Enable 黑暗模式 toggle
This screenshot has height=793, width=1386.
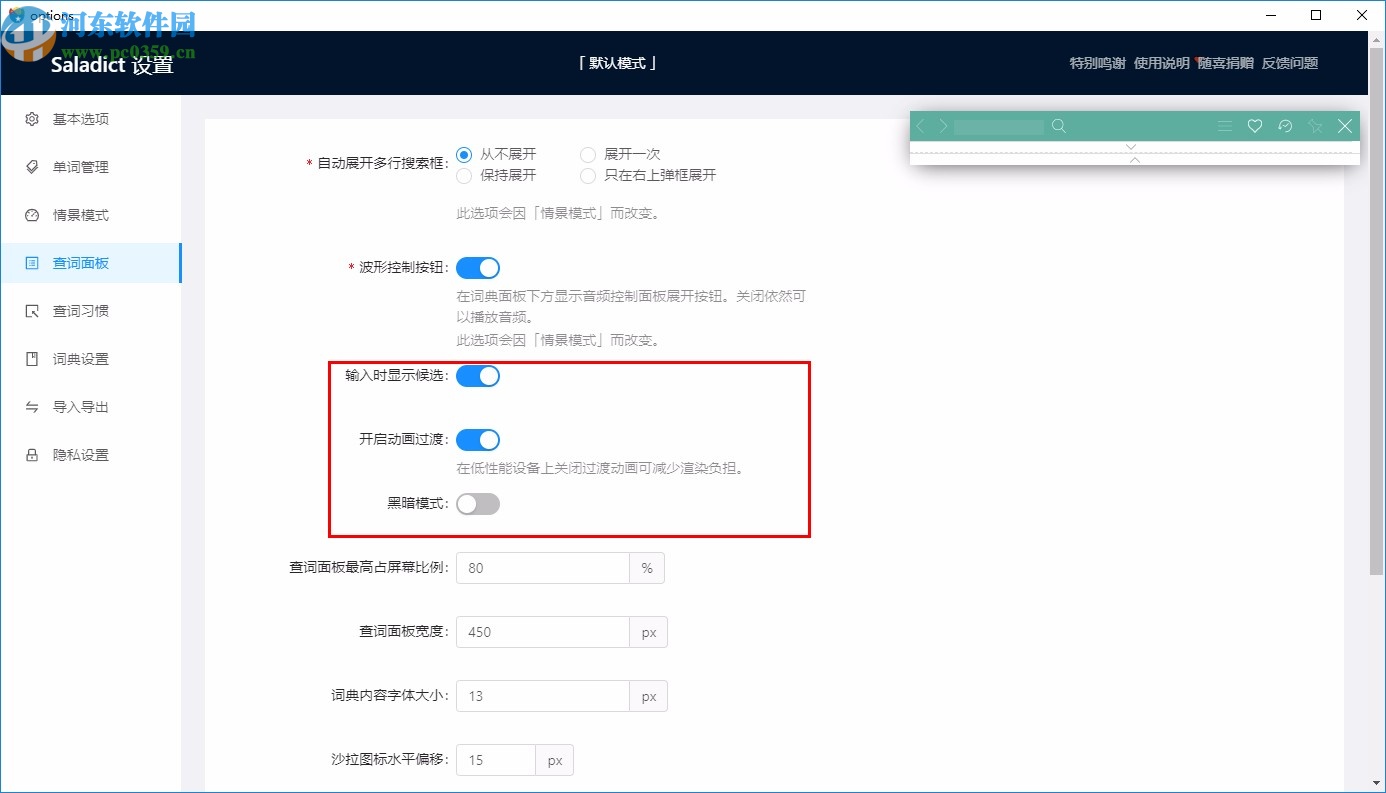click(x=478, y=503)
